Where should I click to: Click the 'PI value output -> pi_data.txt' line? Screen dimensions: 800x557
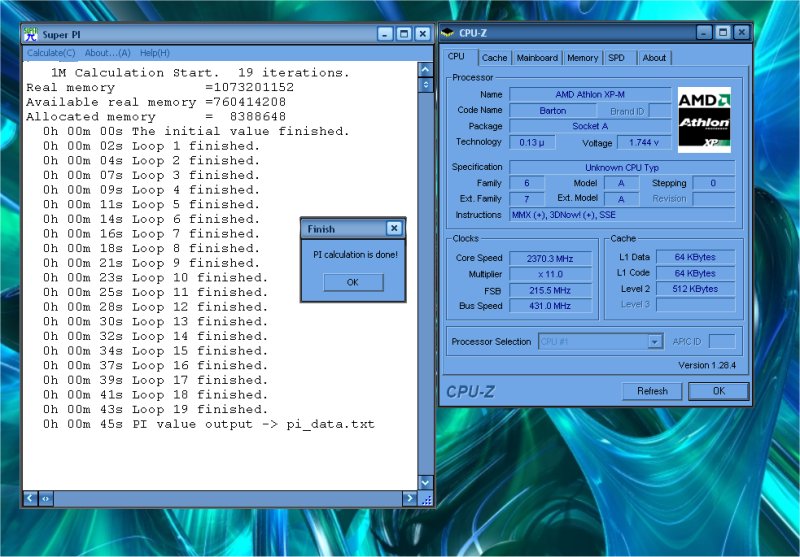click(x=209, y=424)
